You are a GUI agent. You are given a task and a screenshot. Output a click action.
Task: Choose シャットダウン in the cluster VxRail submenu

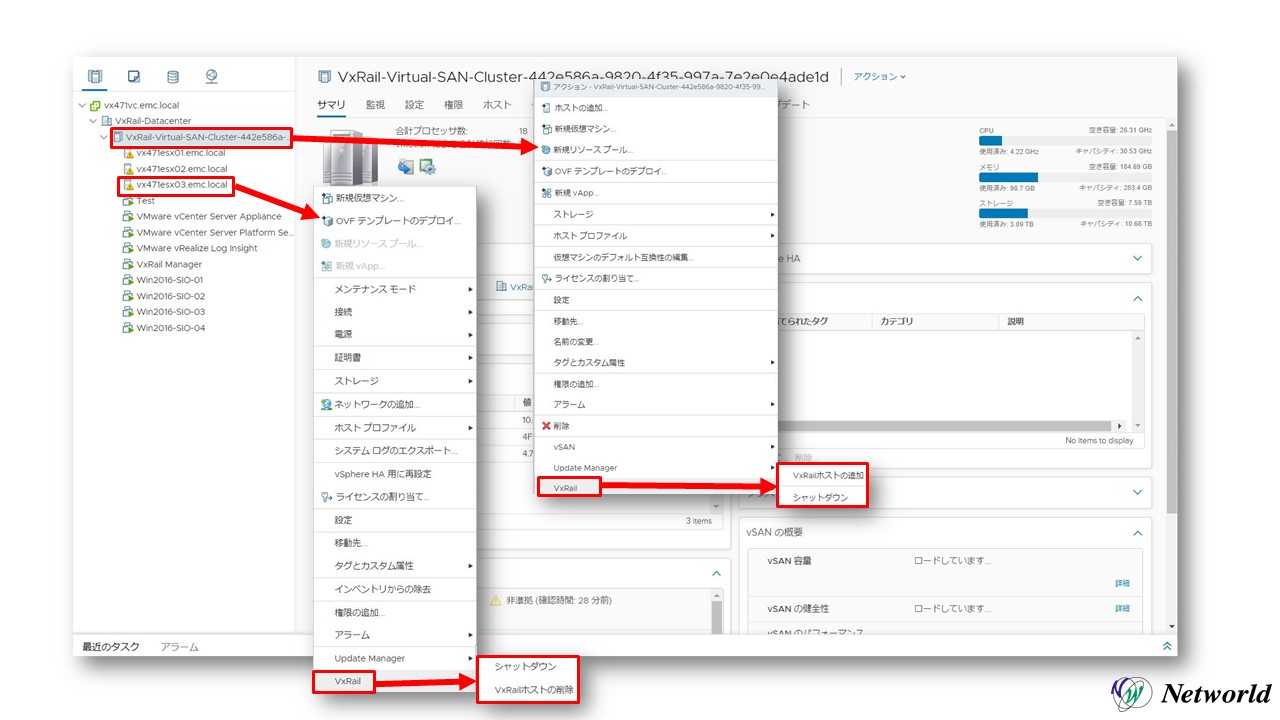point(821,497)
